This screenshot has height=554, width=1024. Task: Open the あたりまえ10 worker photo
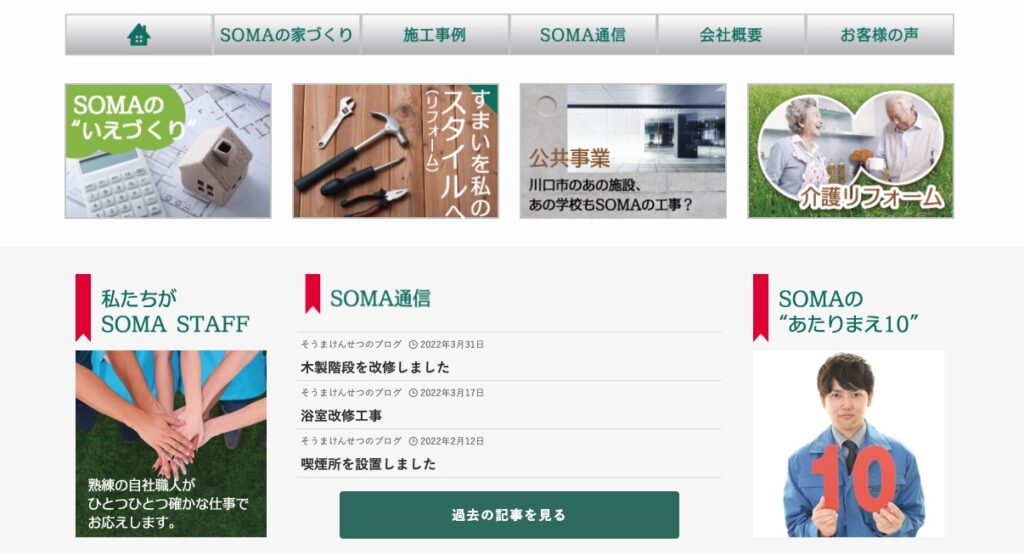tap(848, 444)
